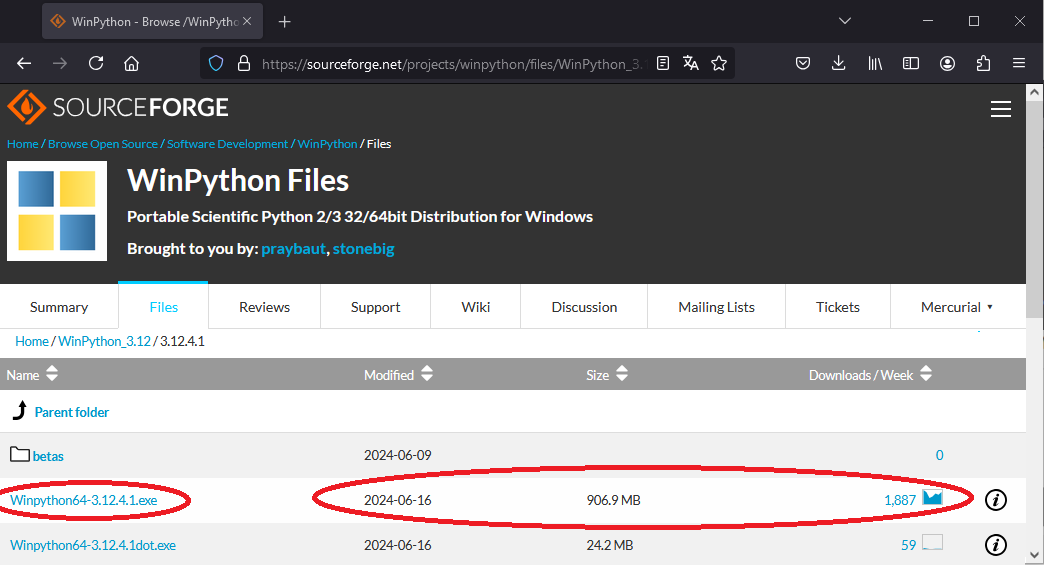Open the betas folder icon
Viewport: 1044px width, 565px height.
tap(20, 455)
